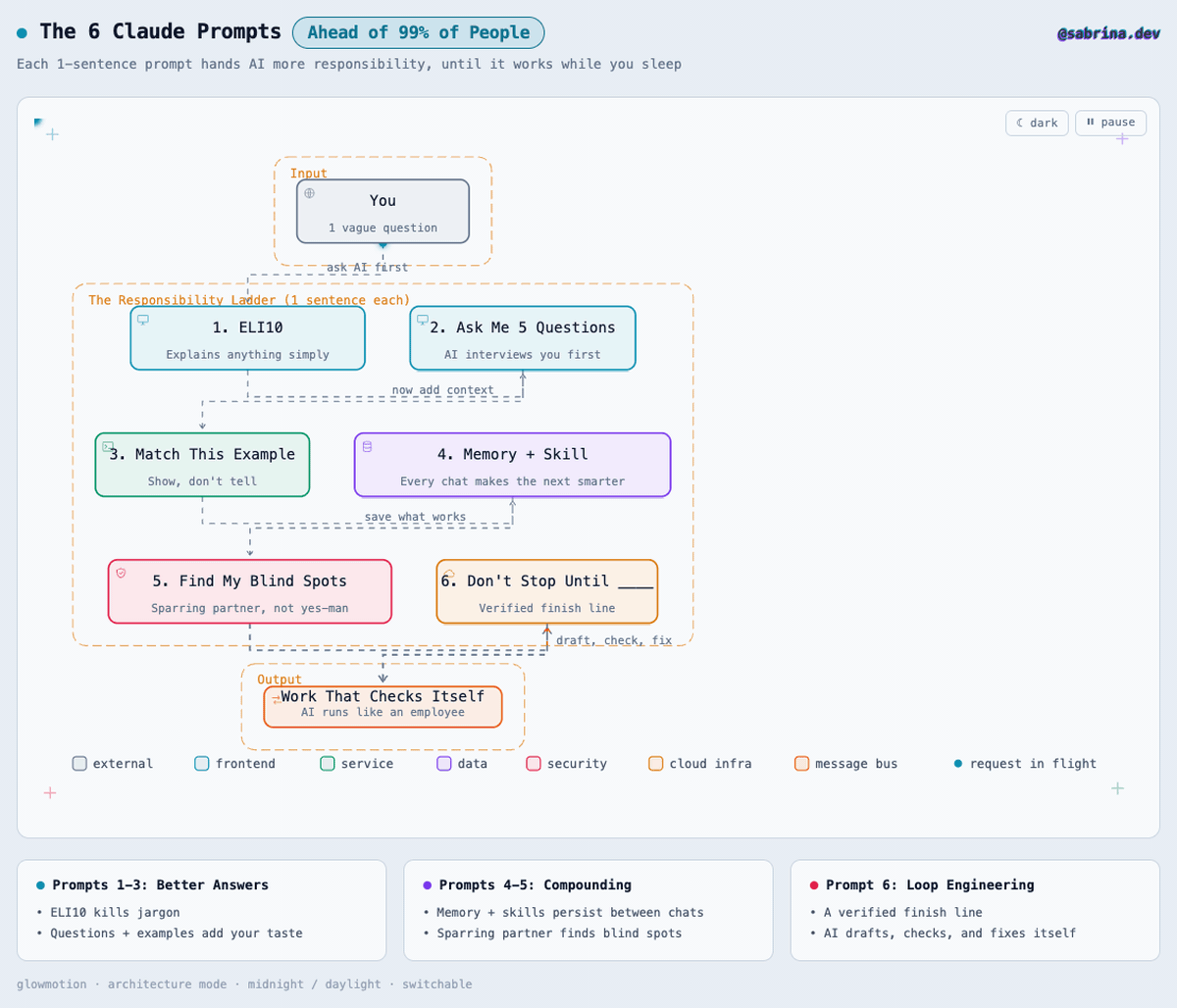Image resolution: width=1177 pixels, height=1008 pixels.
Task: Click the frontend legend swatch
Action: 202,764
